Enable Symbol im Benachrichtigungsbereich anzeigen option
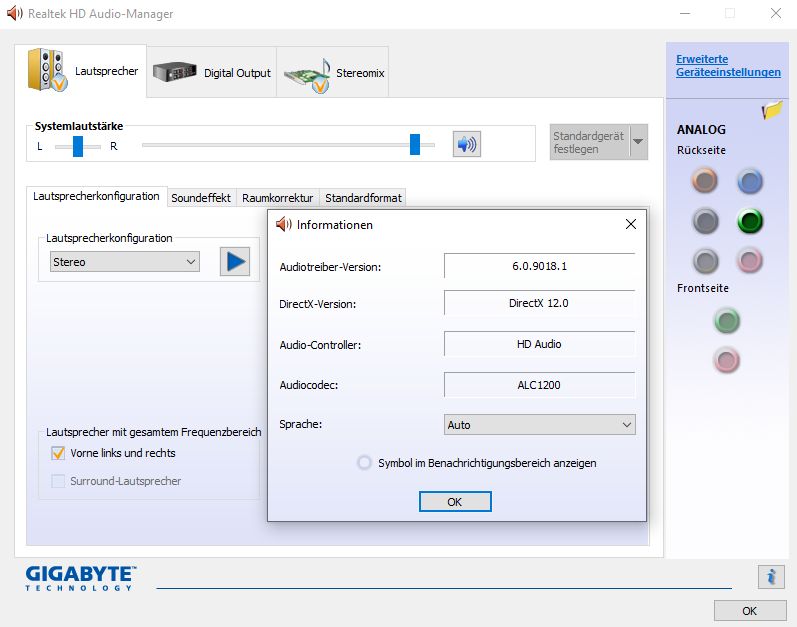This screenshot has width=797, height=627. coord(364,462)
